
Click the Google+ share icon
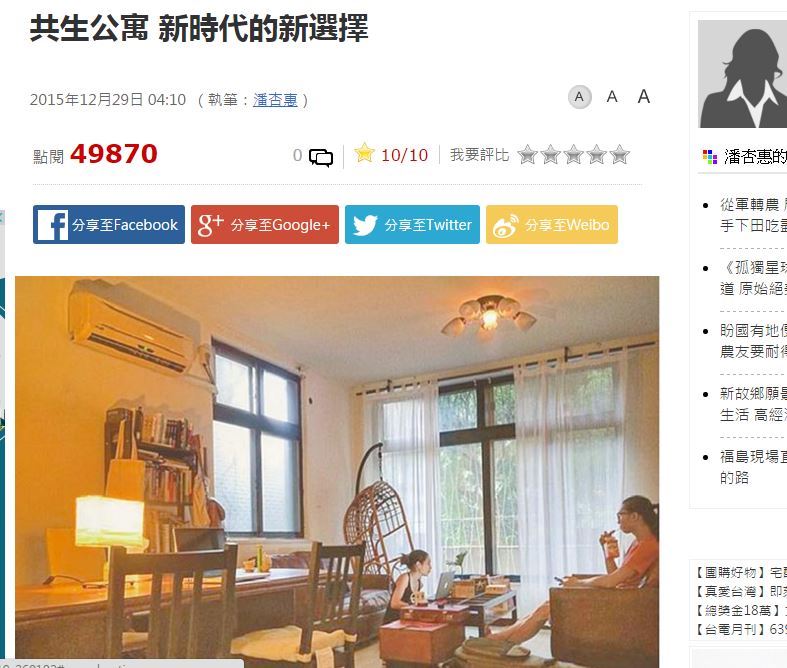click(210, 225)
